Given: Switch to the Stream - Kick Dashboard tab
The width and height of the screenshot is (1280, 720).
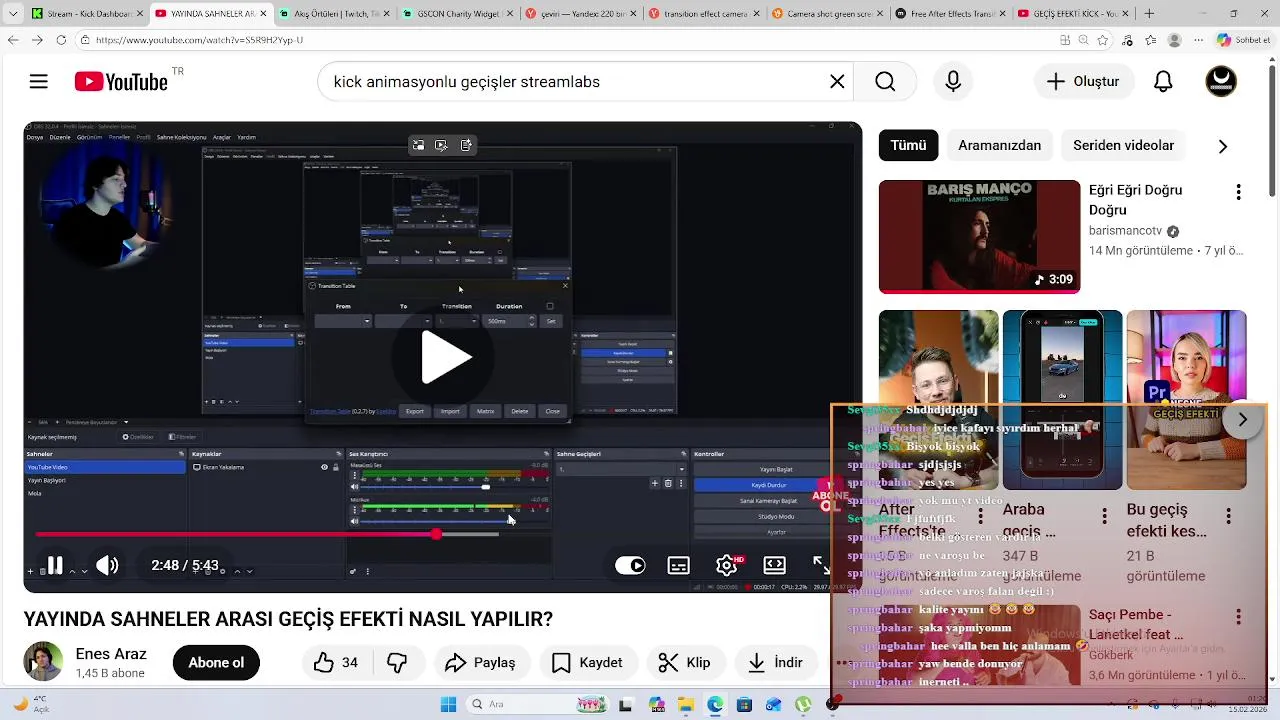Looking at the screenshot, I should 85,14.
